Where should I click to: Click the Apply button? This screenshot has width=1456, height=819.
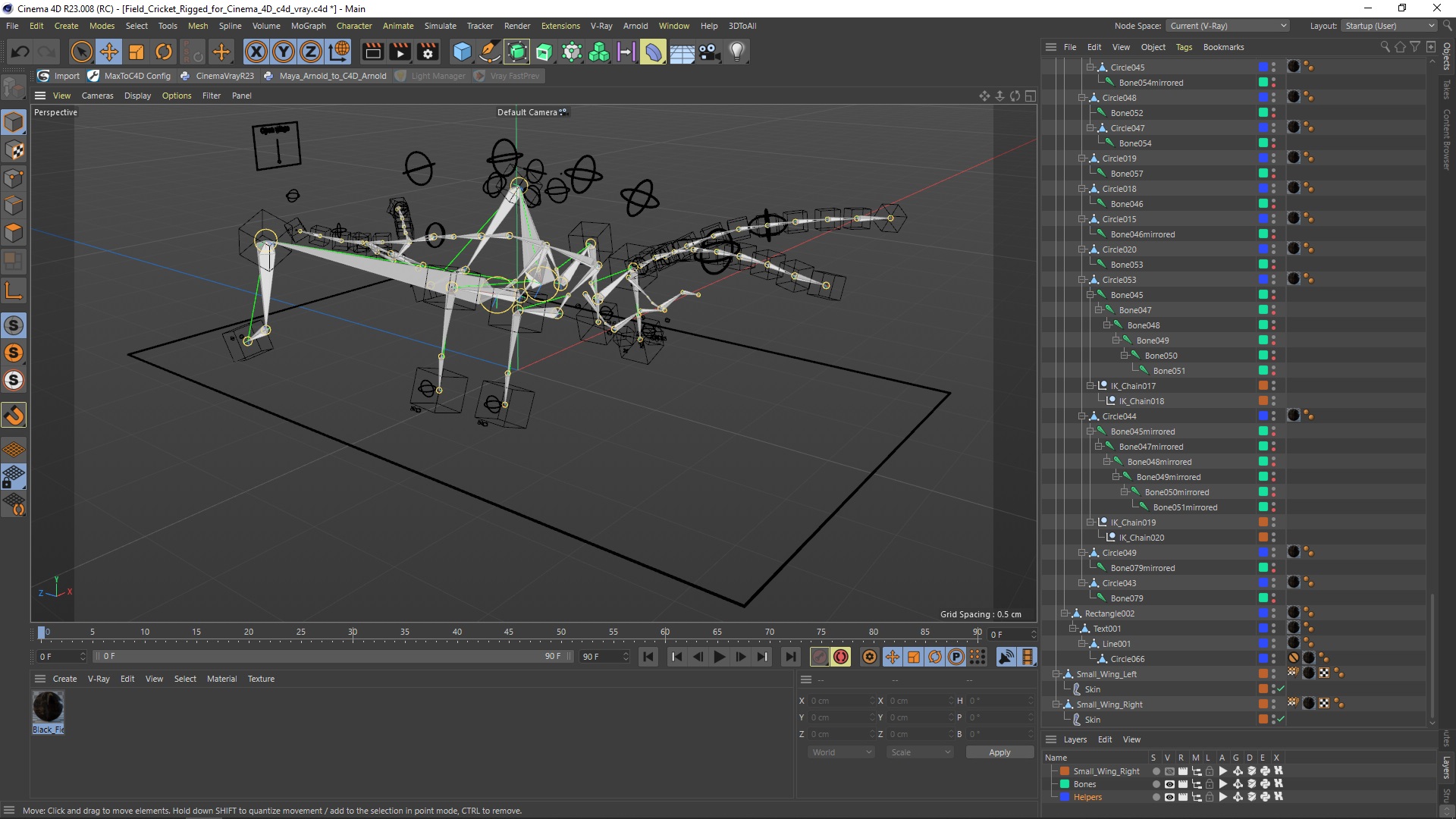coord(999,752)
